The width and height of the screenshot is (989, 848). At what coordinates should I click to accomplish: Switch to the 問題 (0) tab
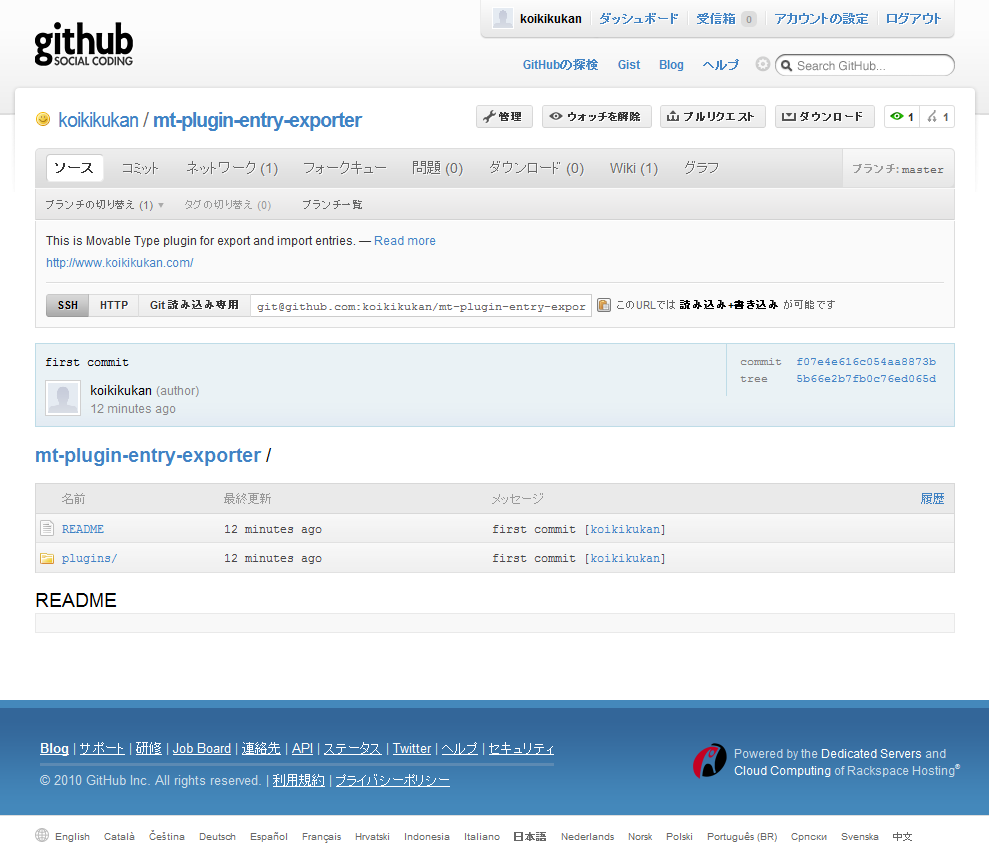(437, 168)
